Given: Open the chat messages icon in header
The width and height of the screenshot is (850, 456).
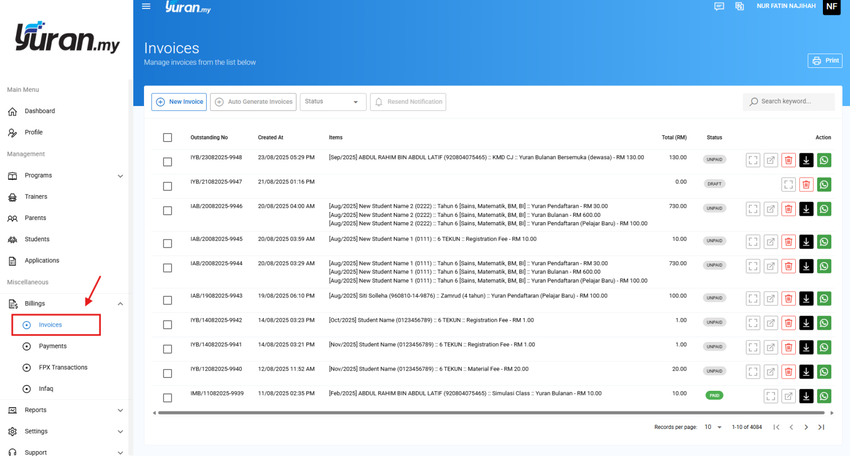Looking at the screenshot, I should (x=719, y=7).
